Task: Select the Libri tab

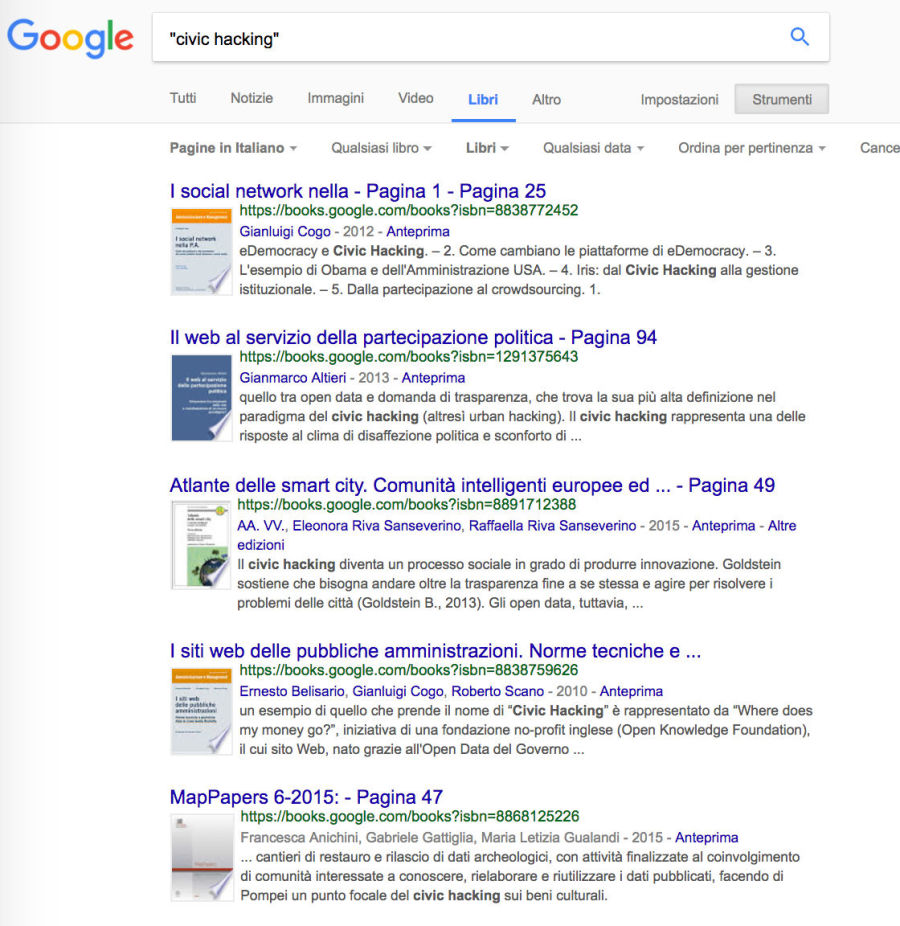Action: 483,99
